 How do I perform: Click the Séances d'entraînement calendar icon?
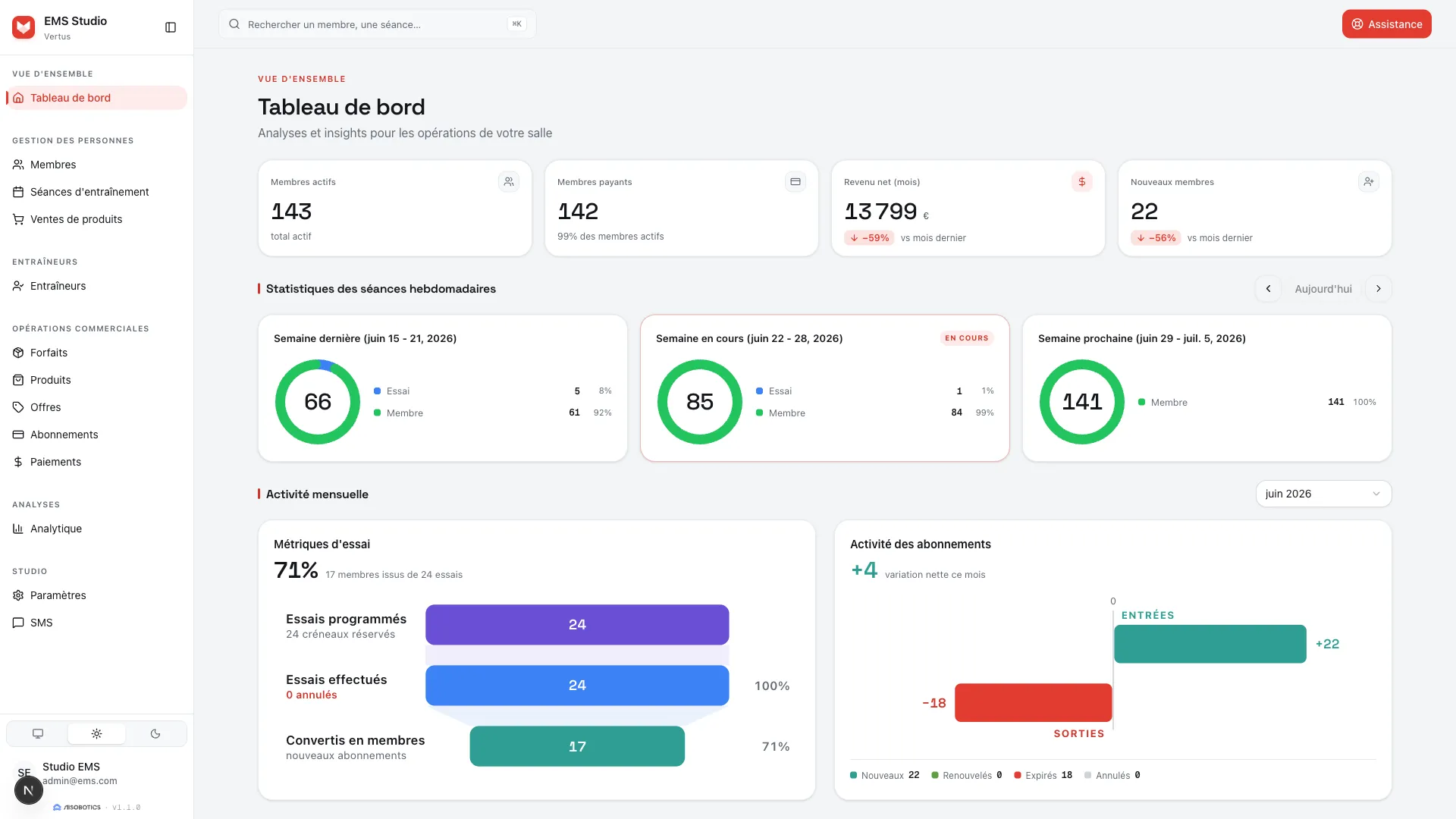coord(18,192)
